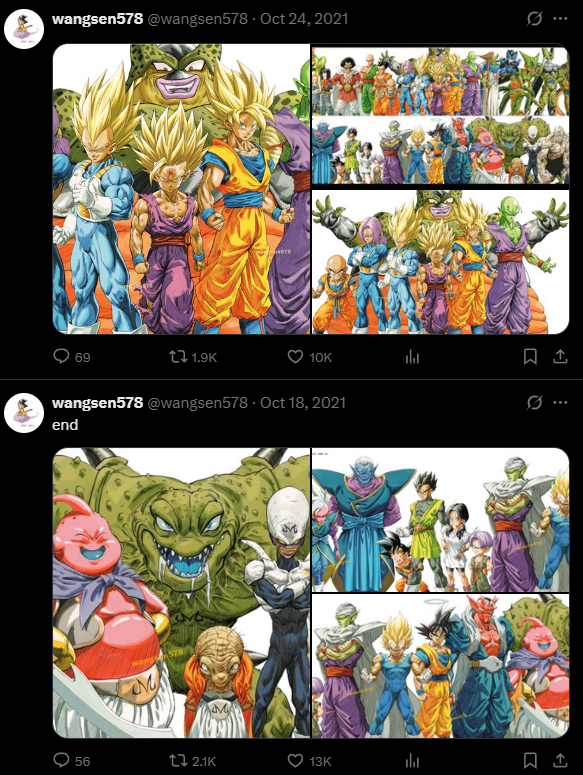Screen dimensions: 583x775
Task: Open replies on the 'end' post
Action: 72,760
